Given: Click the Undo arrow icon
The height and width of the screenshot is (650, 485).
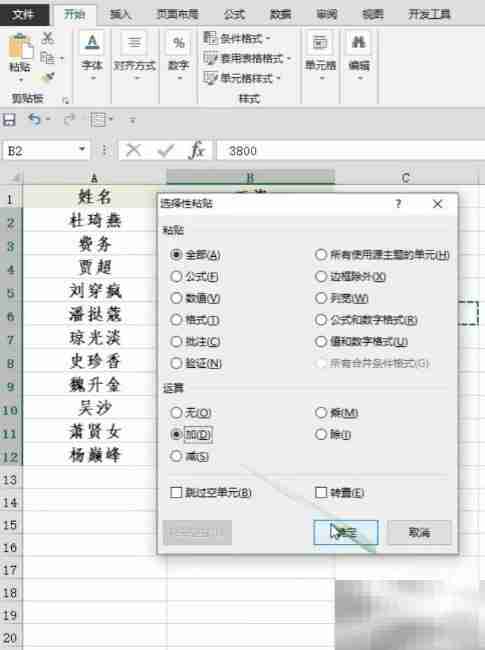Looking at the screenshot, I should [34, 120].
